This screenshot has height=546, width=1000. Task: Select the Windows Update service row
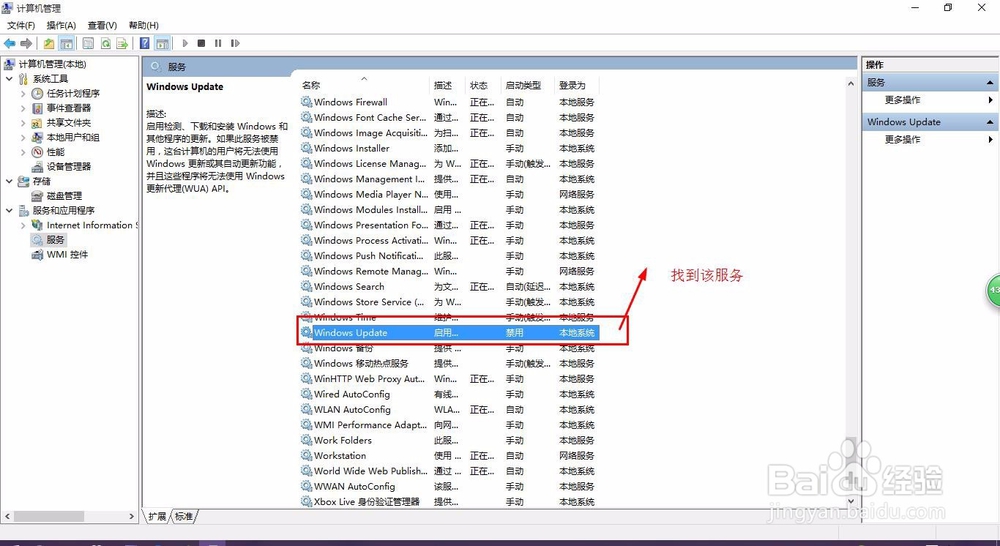[449, 332]
